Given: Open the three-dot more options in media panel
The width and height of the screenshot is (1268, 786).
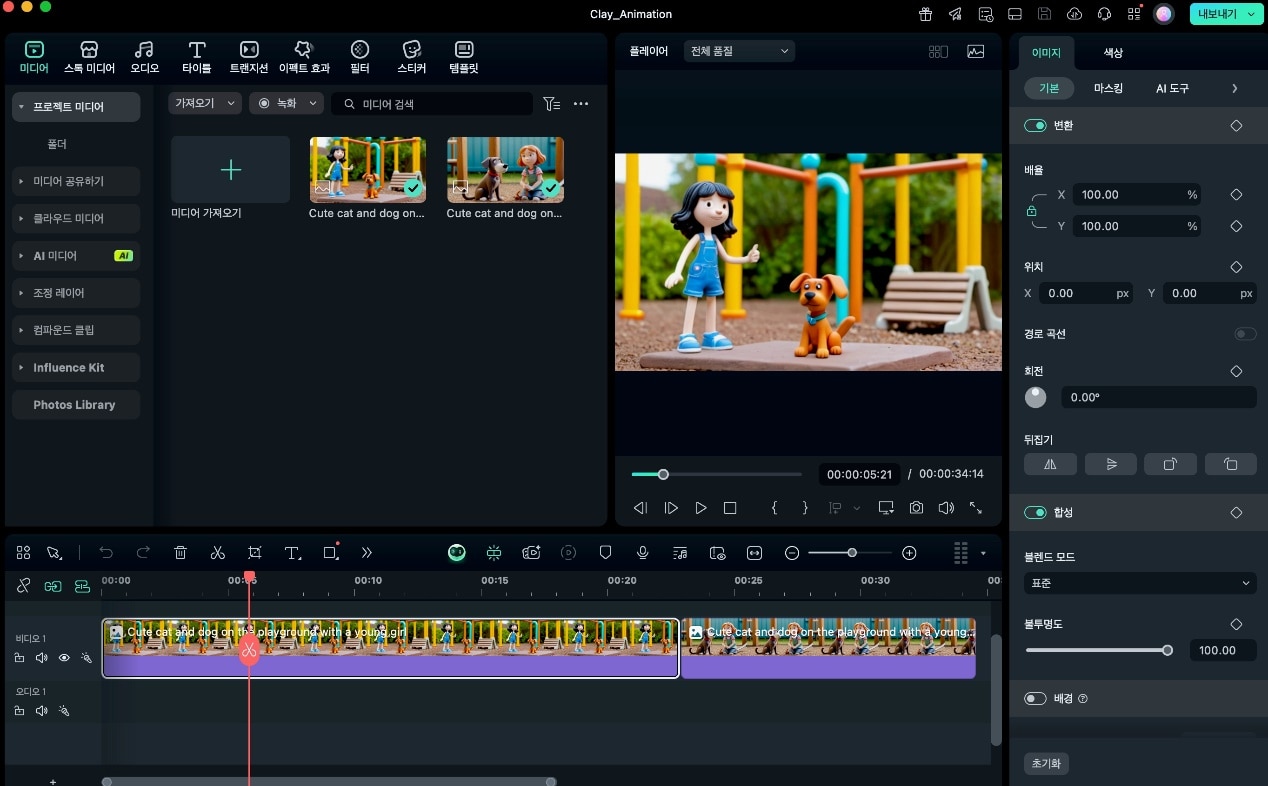Looking at the screenshot, I should [581, 103].
